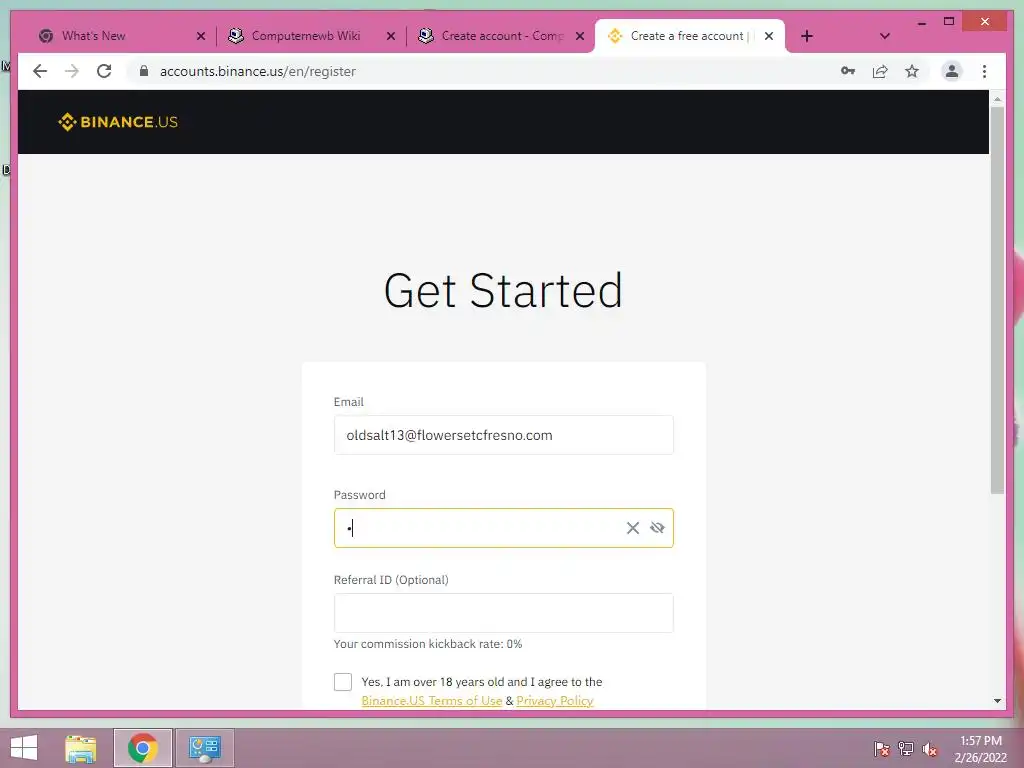The image size is (1024, 768).
Task: Open the Binance.US Terms of Use link
Action: pos(432,701)
